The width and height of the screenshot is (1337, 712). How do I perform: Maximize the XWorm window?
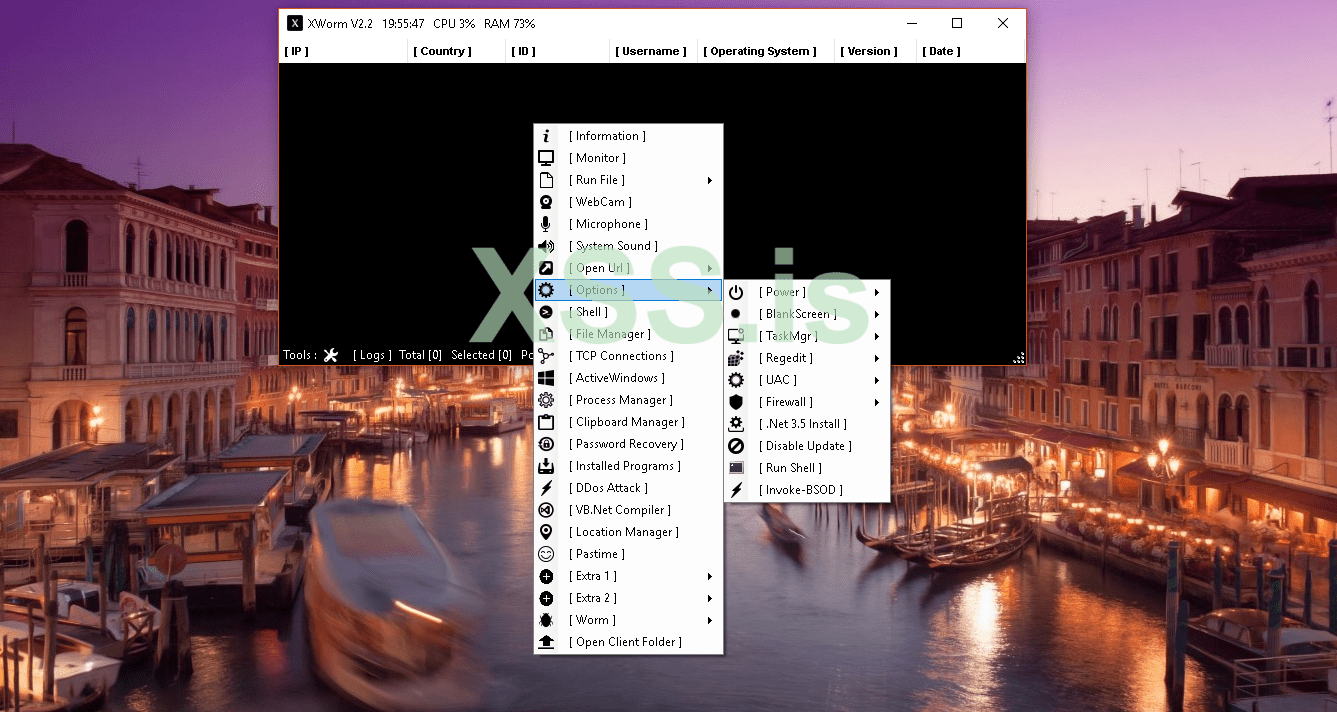[957, 23]
